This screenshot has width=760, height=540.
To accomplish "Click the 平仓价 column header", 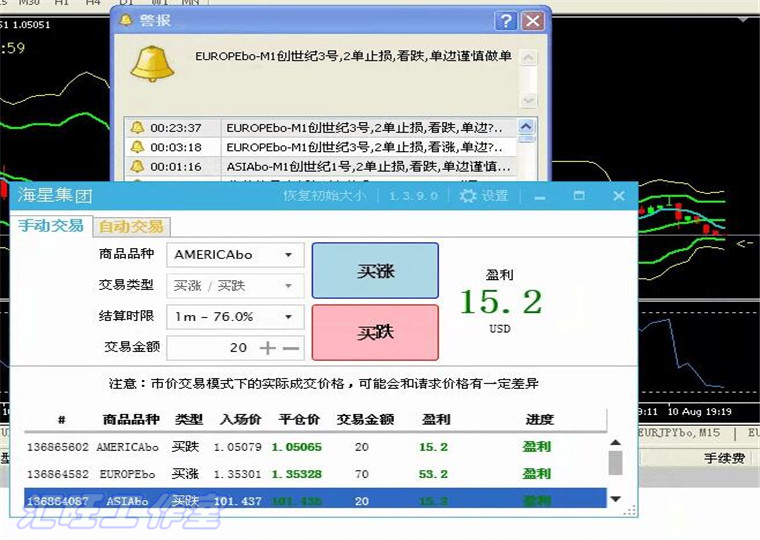I will pyautogui.click(x=299, y=419).
